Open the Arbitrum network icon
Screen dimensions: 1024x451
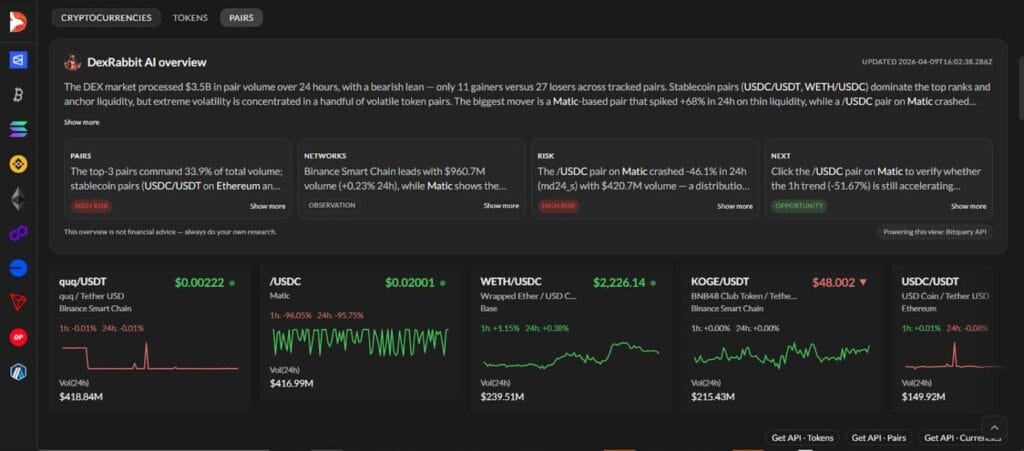[x=18, y=372]
